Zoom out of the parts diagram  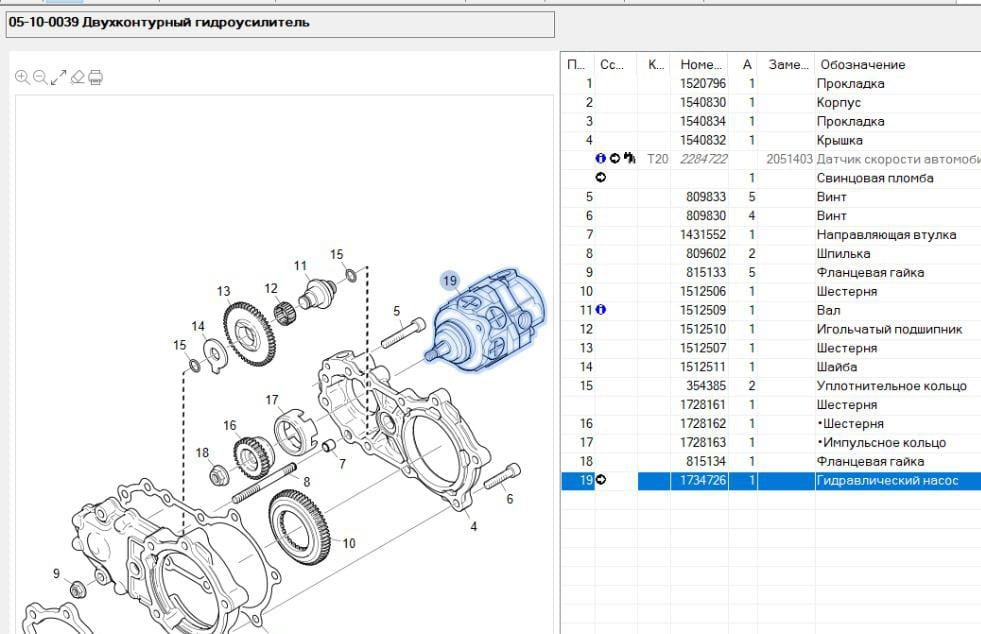pyautogui.click(x=40, y=77)
